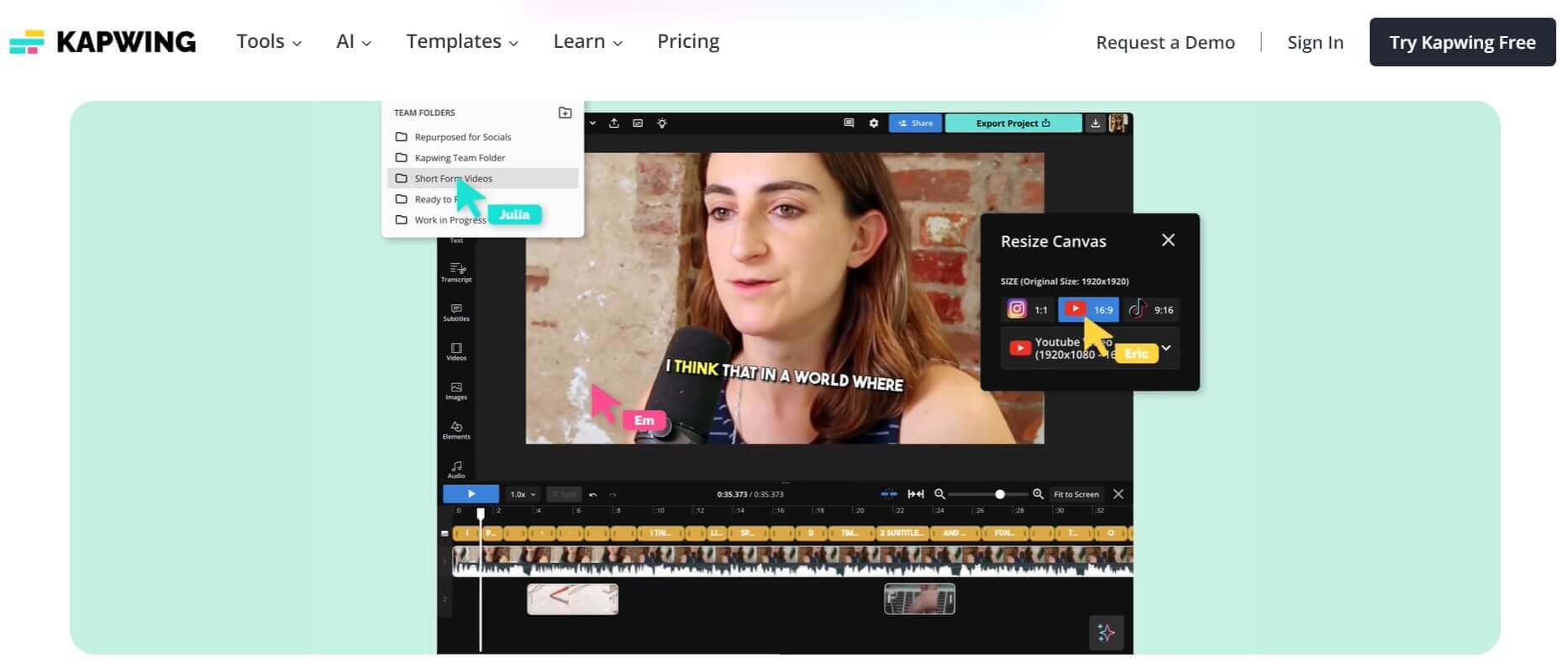Click the subtitles box icon beside upload
This screenshot has width=1568, height=668.
(638, 124)
